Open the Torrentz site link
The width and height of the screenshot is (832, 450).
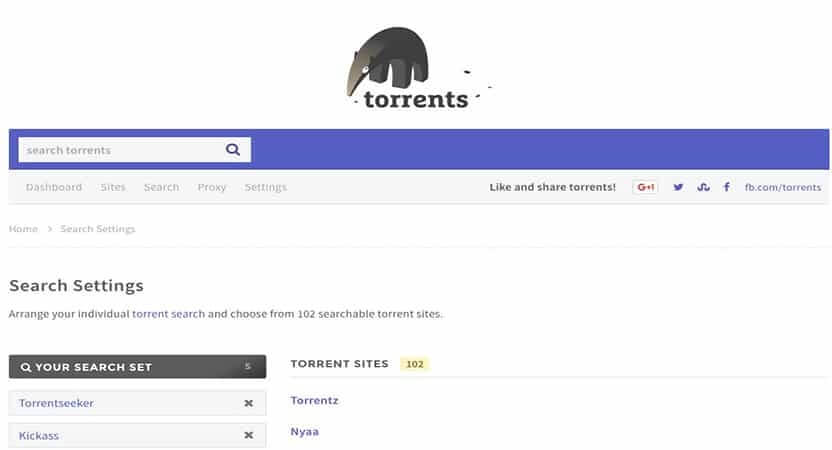tap(314, 401)
